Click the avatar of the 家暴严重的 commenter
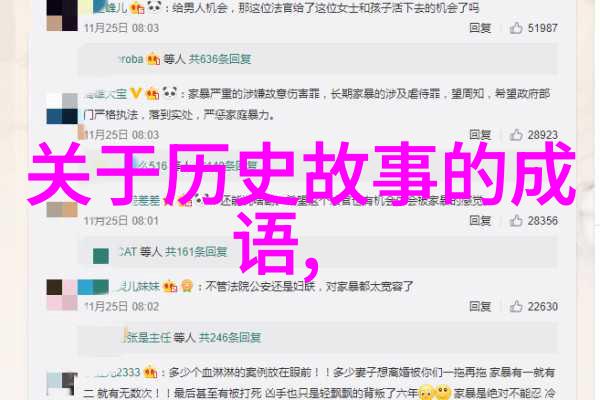600x400 pixels. tap(62, 108)
